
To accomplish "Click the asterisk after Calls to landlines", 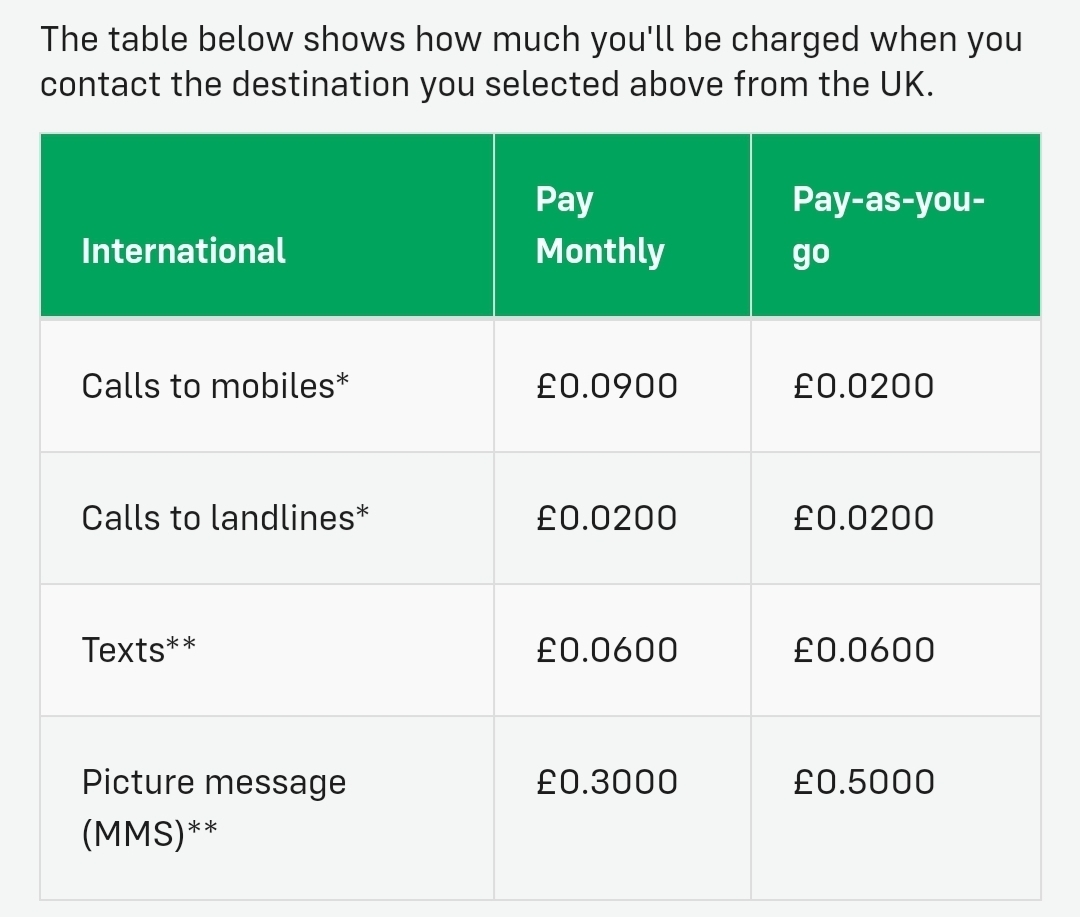I will point(362,513).
